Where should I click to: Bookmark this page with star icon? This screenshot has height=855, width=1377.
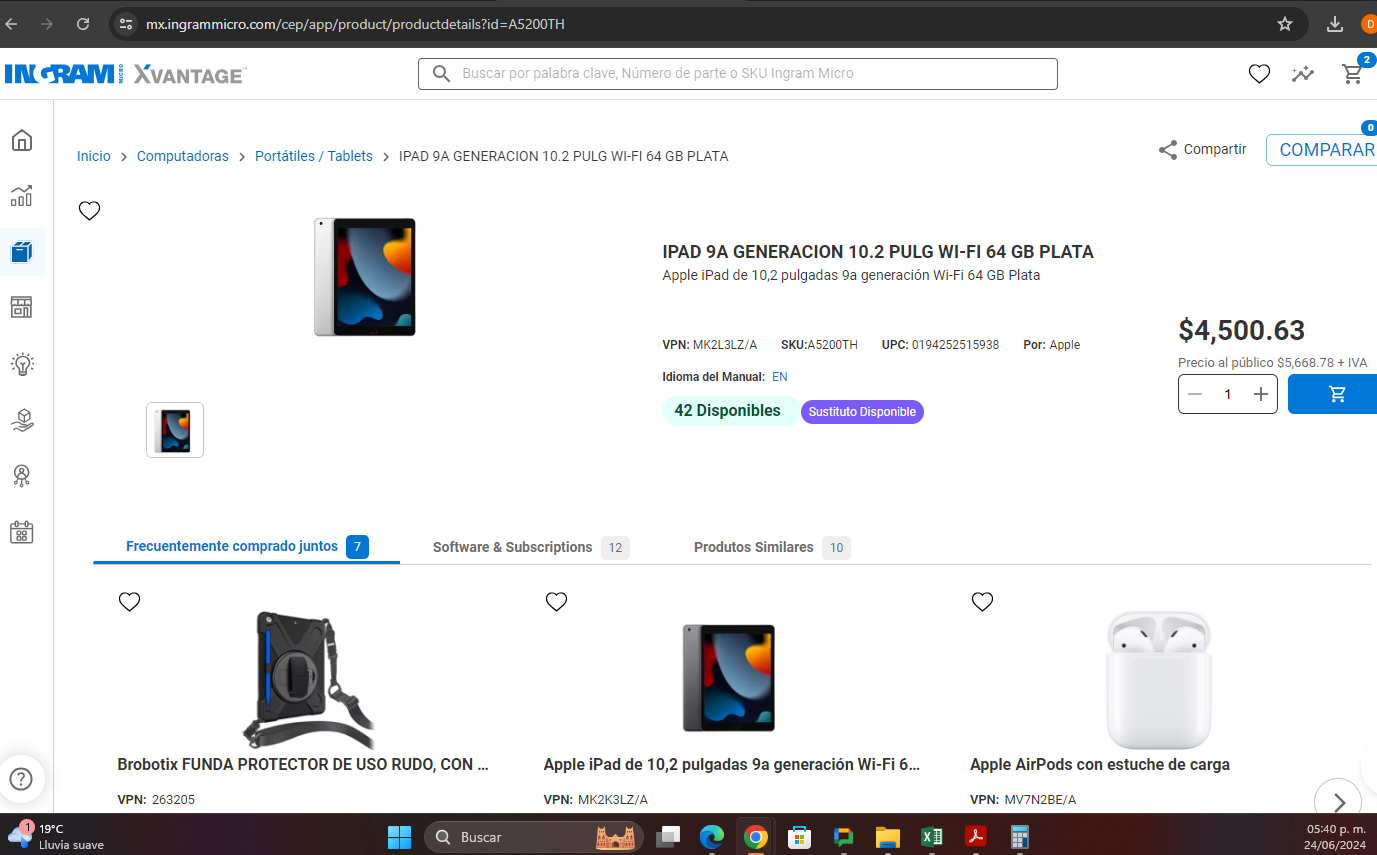1285,24
